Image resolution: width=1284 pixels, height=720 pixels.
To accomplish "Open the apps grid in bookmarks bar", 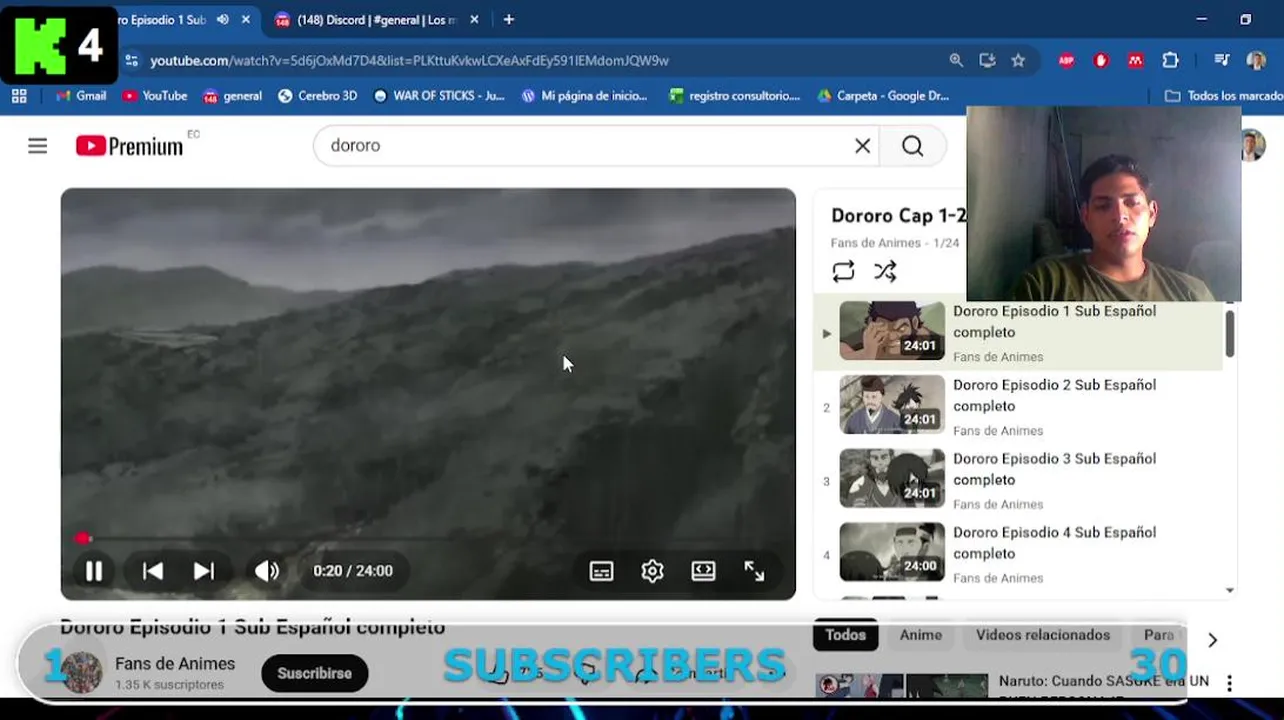I will [19, 96].
